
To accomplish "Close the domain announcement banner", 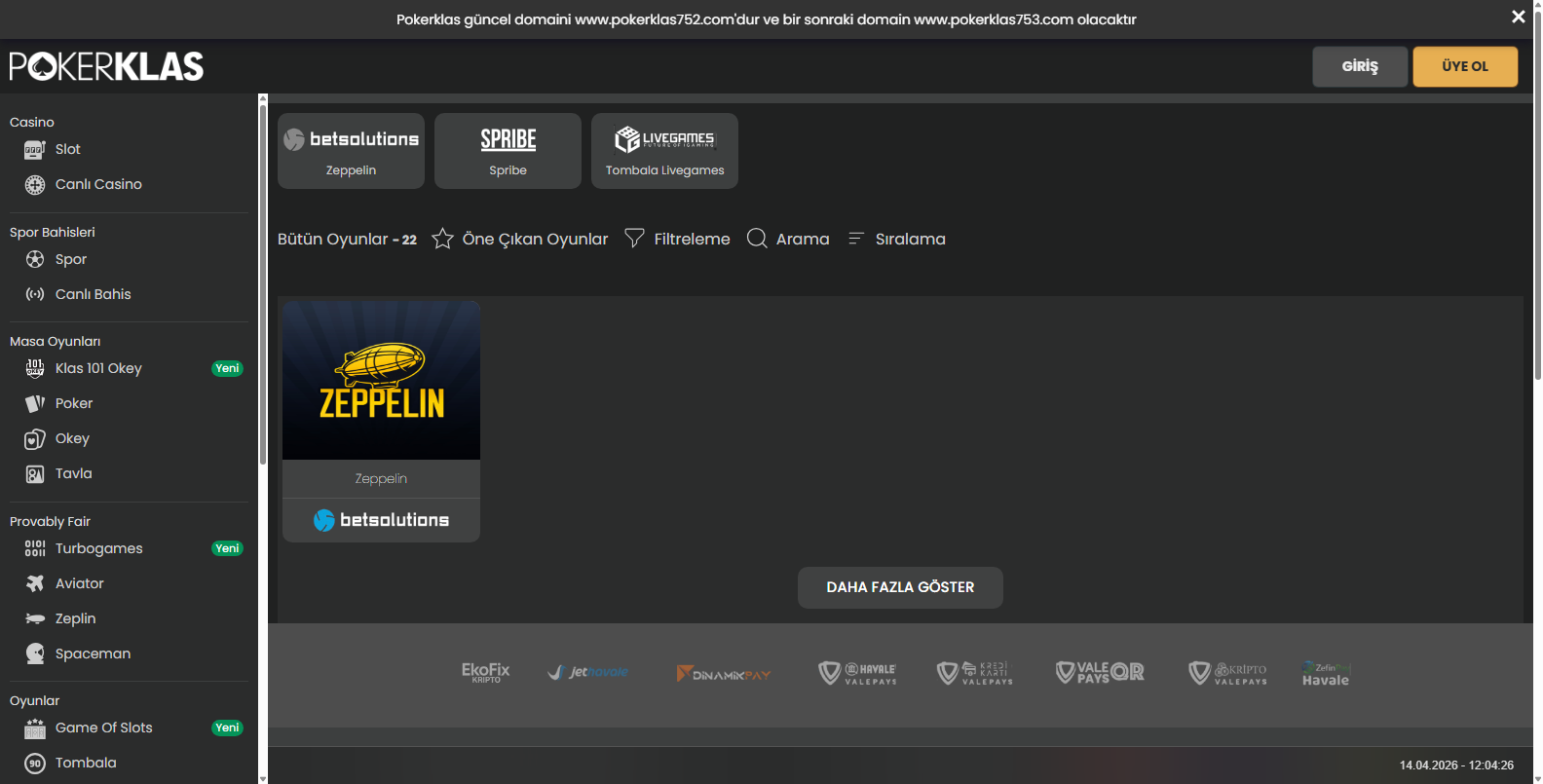I will tap(1518, 17).
